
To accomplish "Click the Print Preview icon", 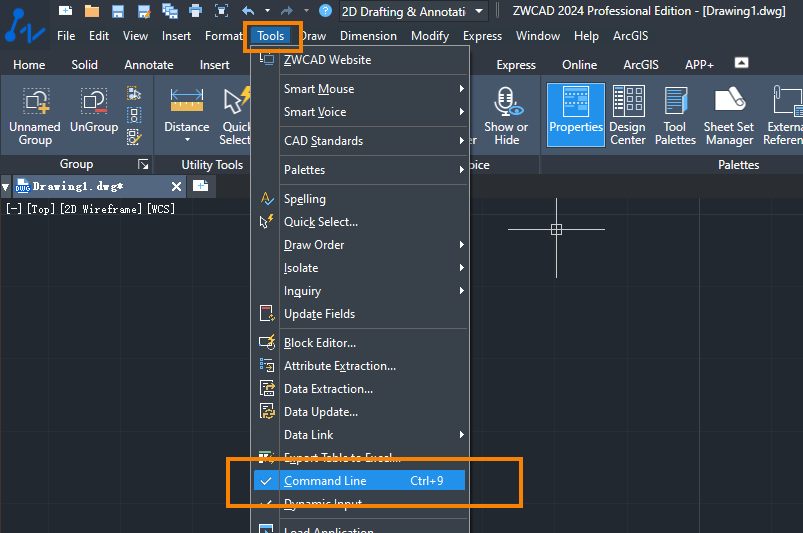I will click(x=221, y=11).
